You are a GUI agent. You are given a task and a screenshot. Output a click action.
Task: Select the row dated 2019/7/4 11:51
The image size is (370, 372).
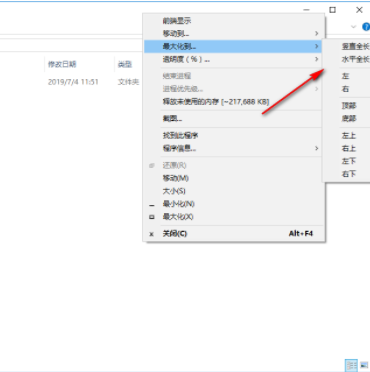pyautogui.click(x=73, y=82)
